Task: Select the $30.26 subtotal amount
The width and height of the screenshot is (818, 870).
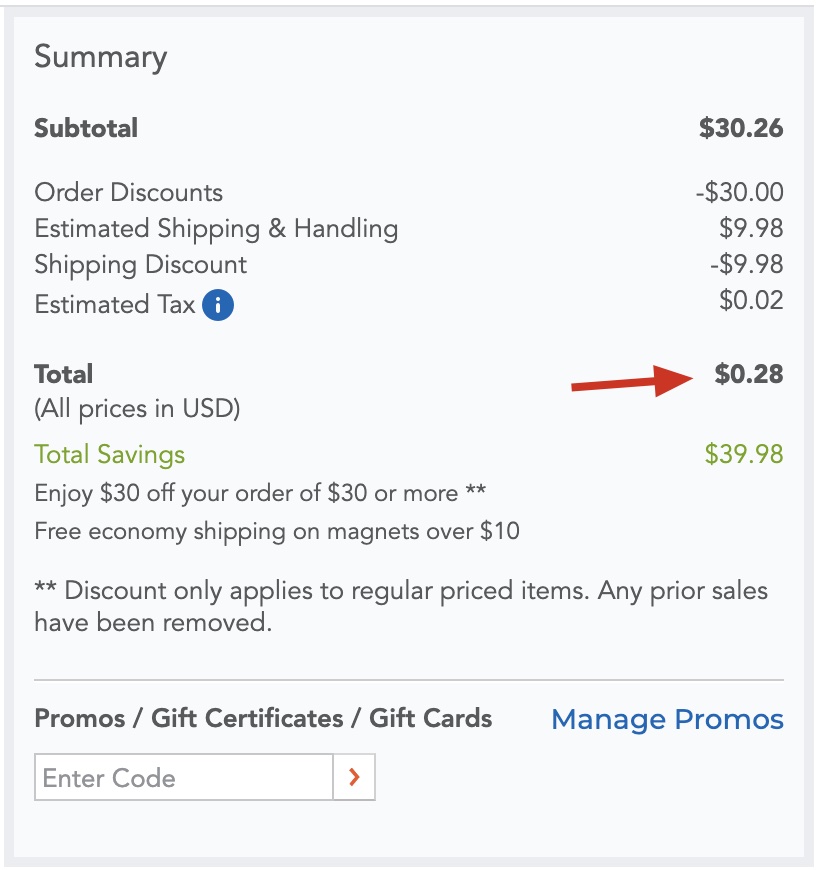Action: (x=741, y=128)
